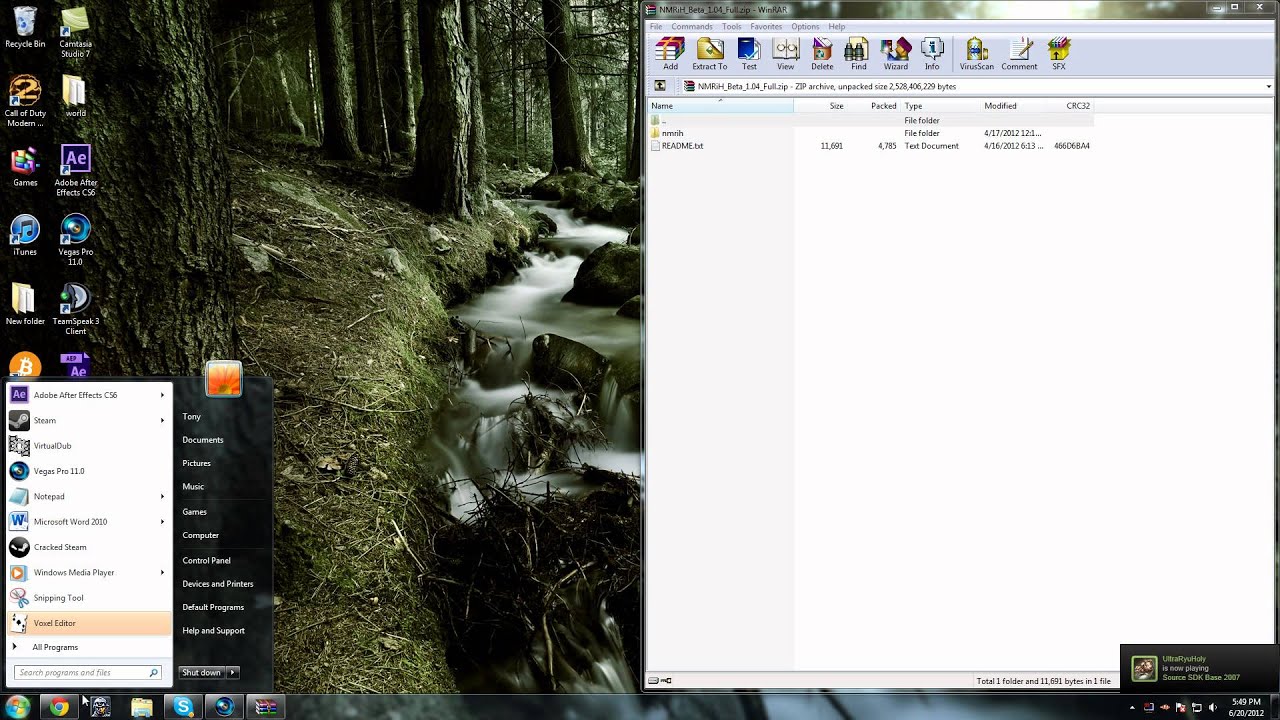
Task: Open the WinRAR Tools menu
Action: click(732, 26)
